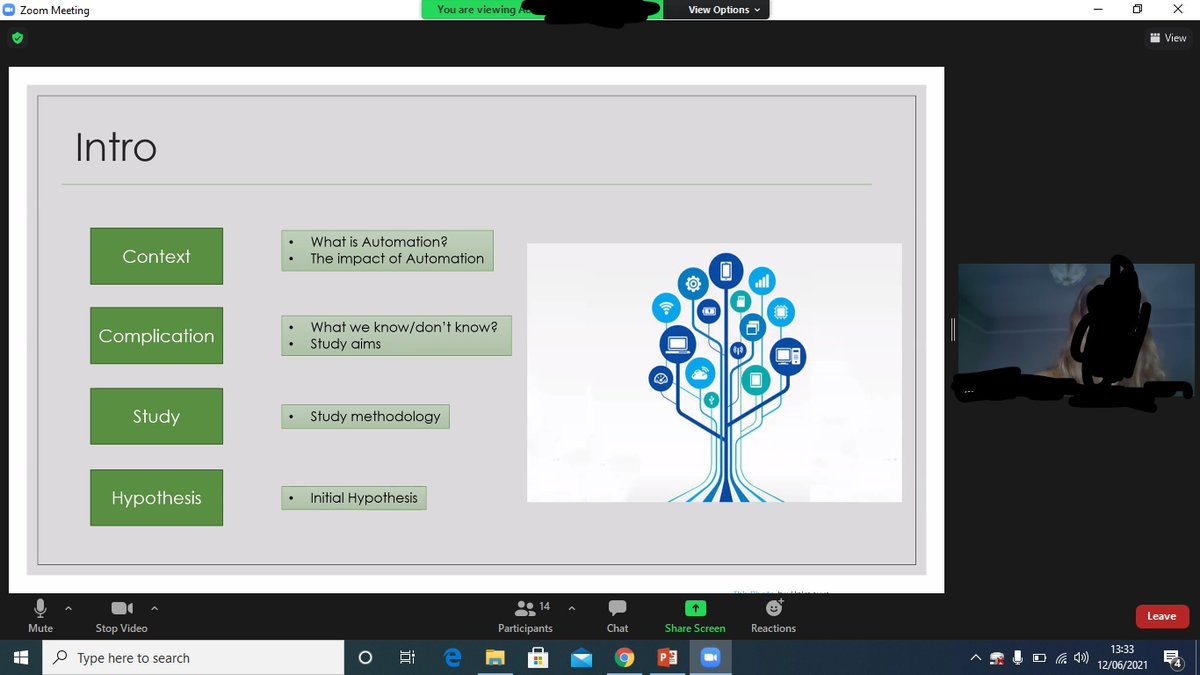Screen dimensions: 1200x675
Task: Click the 'Zoom Meeting' window title
Action: [54, 10]
